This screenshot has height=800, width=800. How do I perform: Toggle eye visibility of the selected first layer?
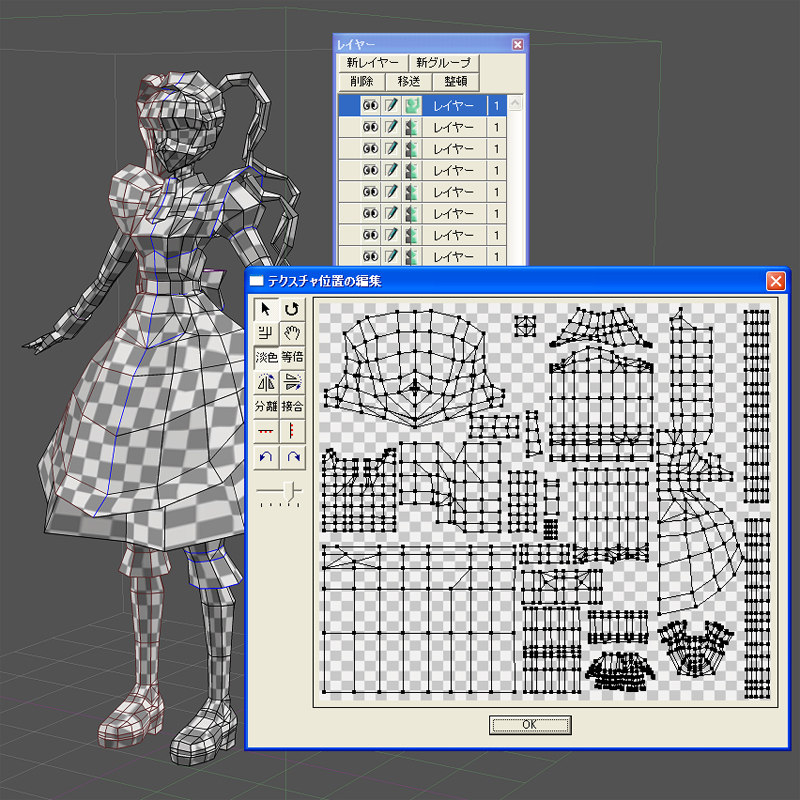click(x=370, y=106)
